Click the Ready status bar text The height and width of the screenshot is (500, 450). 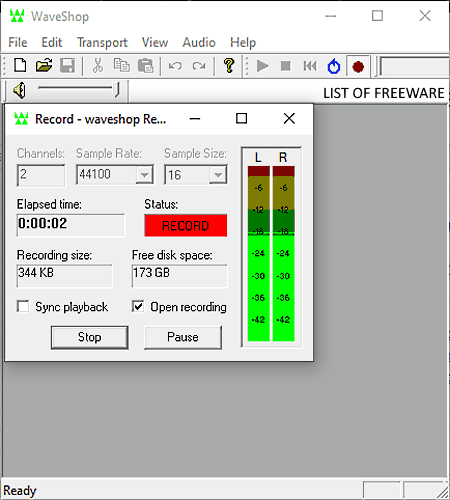click(x=20, y=491)
